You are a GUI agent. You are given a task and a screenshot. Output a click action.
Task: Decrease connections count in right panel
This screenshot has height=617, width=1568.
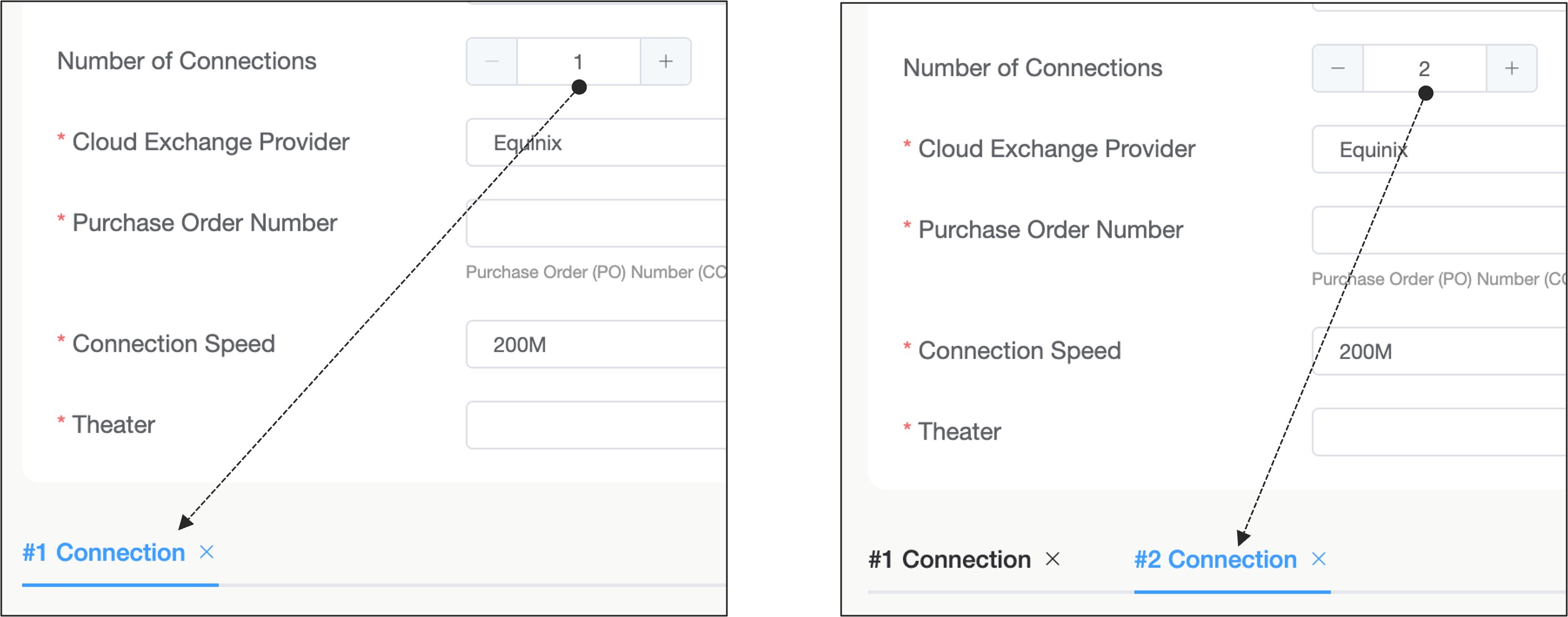[1337, 68]
